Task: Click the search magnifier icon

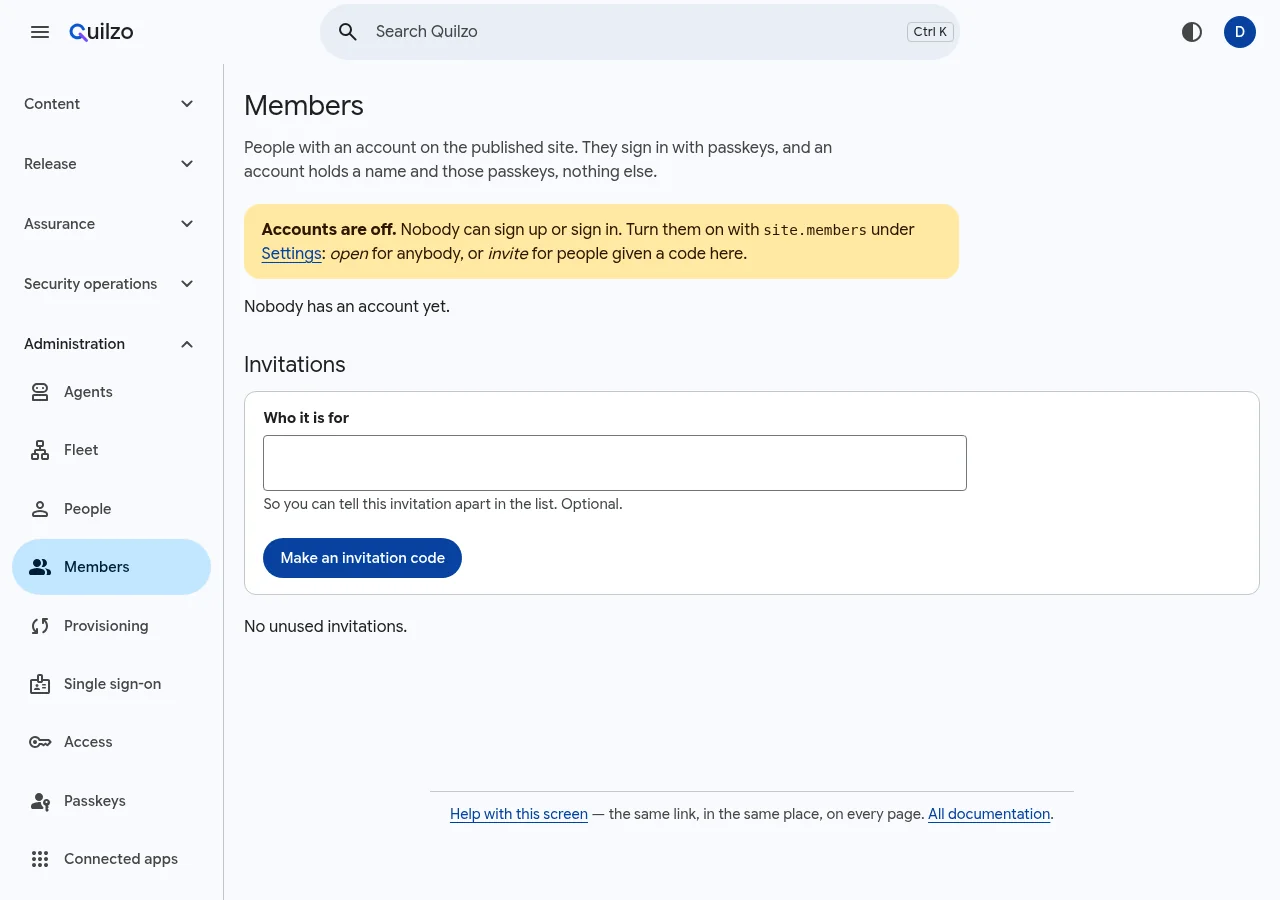Action: point(348,32)
